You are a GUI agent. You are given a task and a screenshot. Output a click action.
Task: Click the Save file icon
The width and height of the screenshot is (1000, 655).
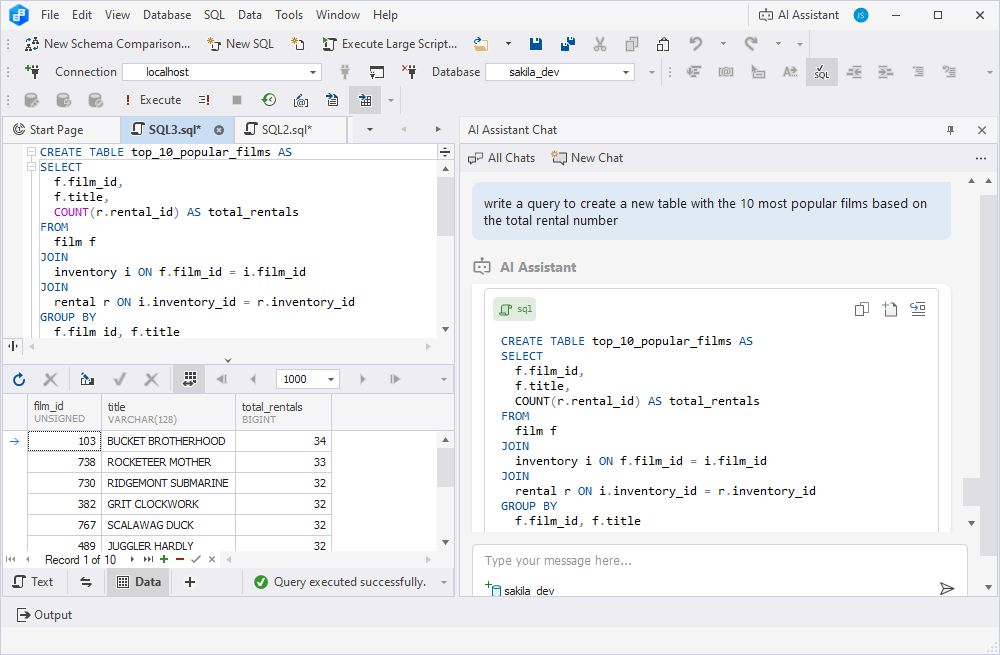coord(535,44)
